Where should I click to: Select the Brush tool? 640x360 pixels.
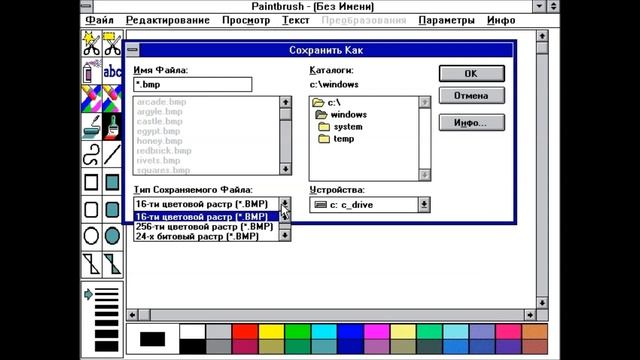(x=112, y=126)
